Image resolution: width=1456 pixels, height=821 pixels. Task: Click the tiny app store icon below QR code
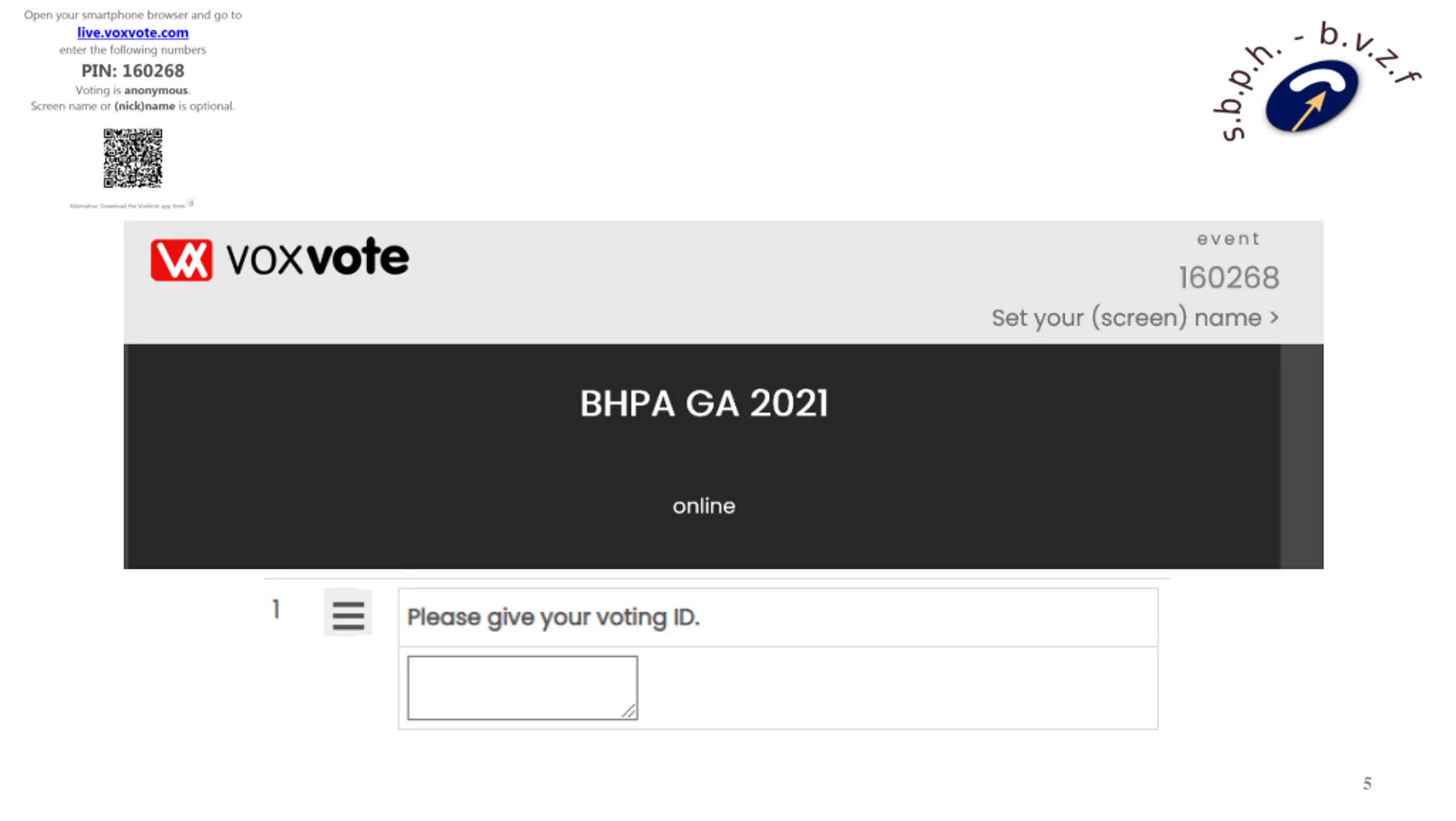(x=191, y=203)
